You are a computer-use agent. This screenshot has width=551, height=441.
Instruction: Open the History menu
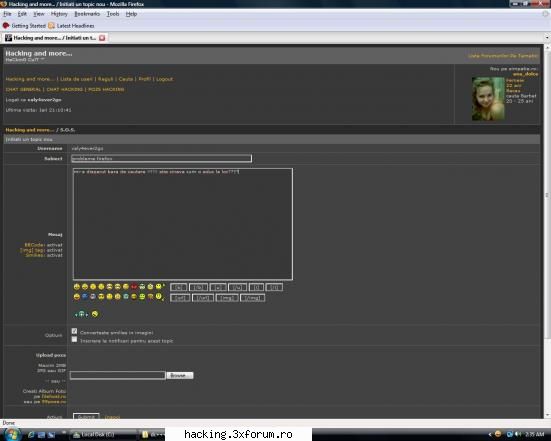tap(59, 14)
